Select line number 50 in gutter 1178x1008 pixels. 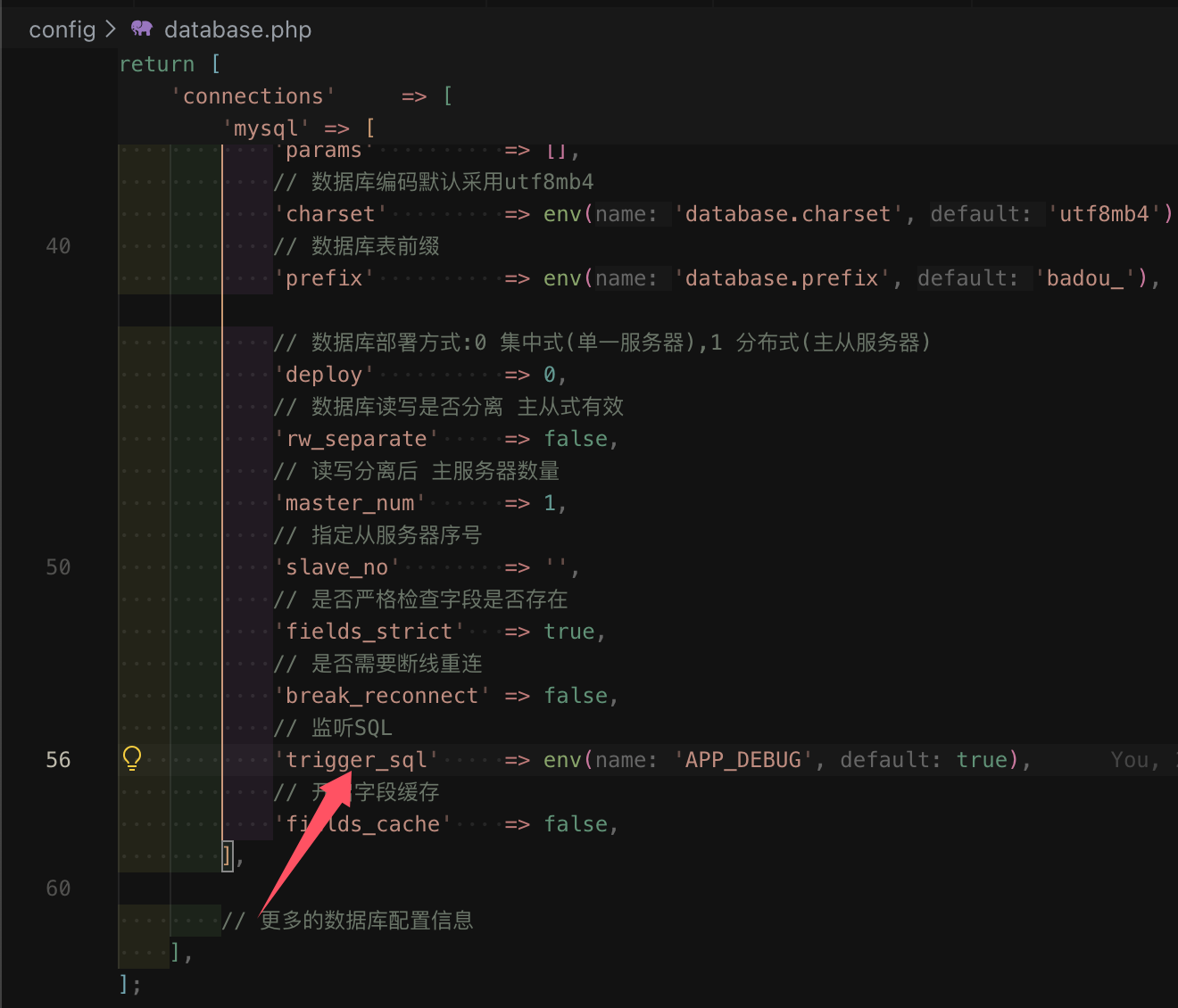coord(58,567)
